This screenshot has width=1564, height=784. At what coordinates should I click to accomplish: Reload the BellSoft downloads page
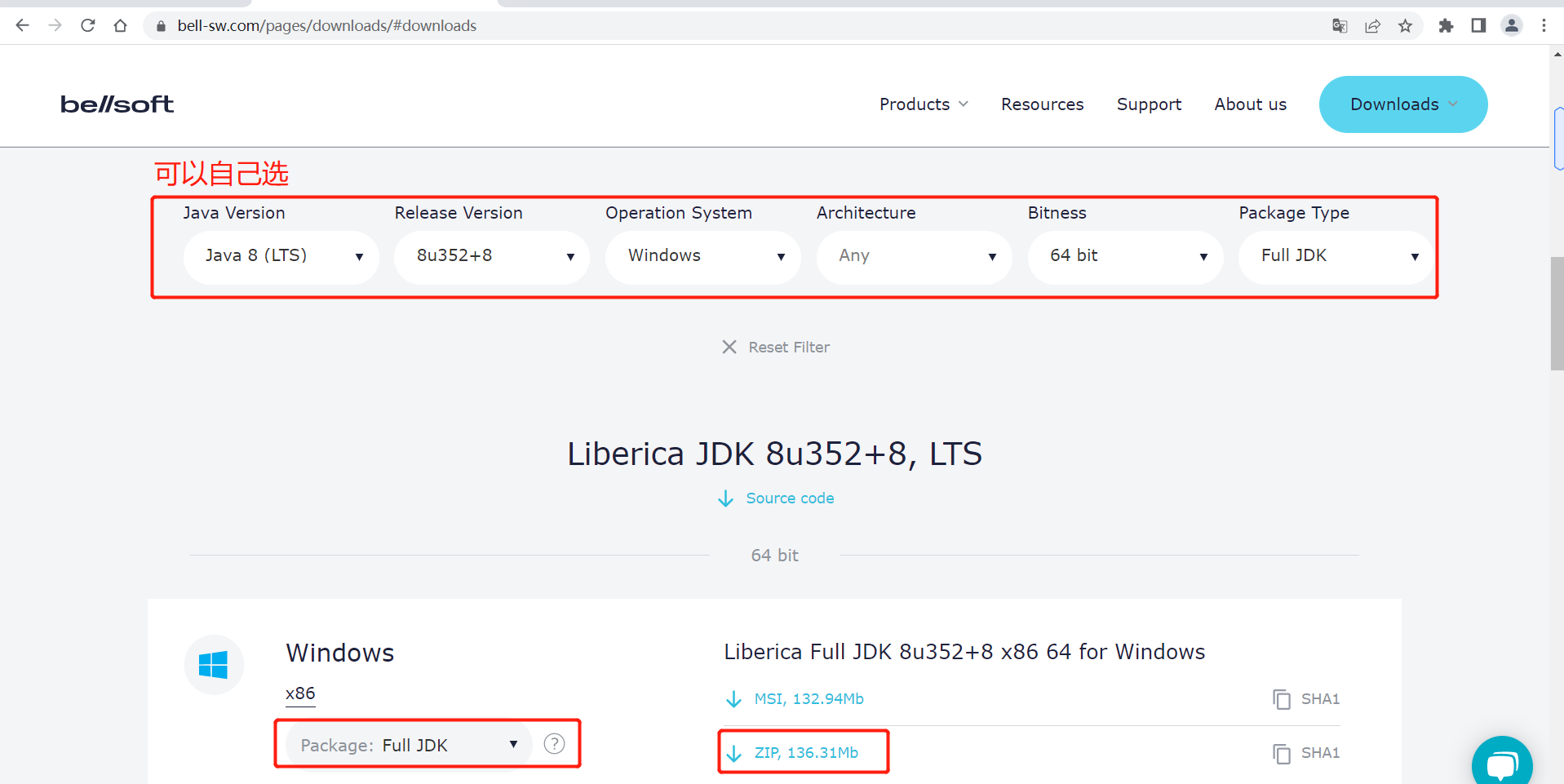88,25
